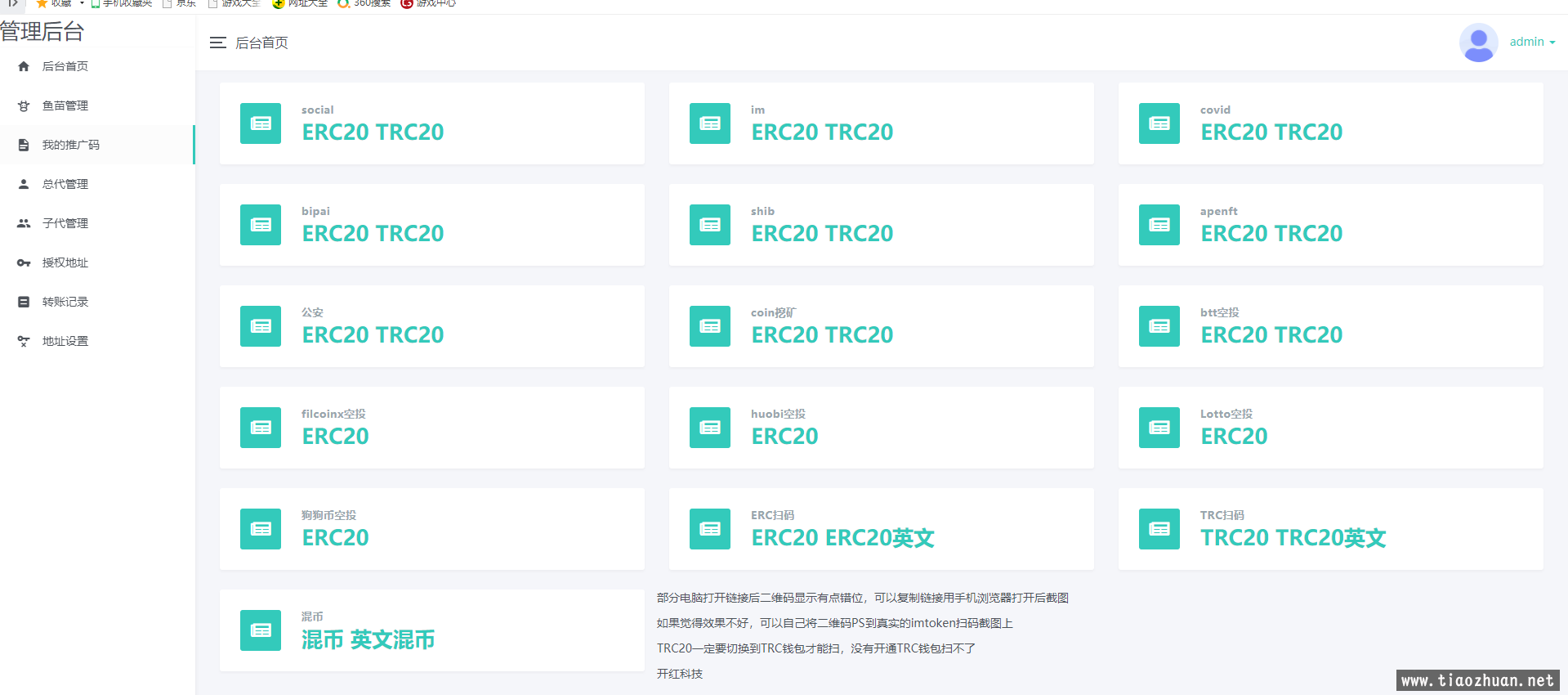1568x695 pixels.
Task: Click the admin user avatar
Action: click(1478, 43)
